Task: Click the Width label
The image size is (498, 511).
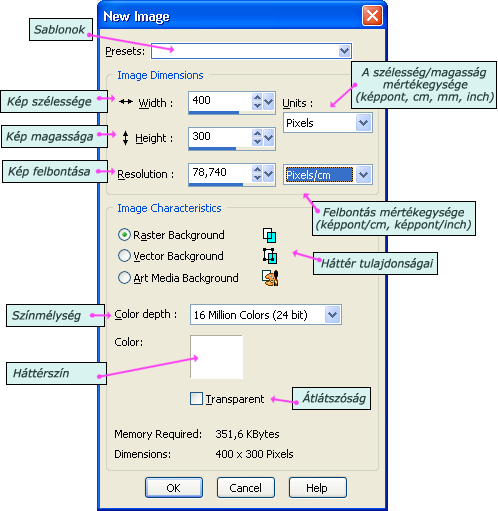Action: tap(156, 103)
